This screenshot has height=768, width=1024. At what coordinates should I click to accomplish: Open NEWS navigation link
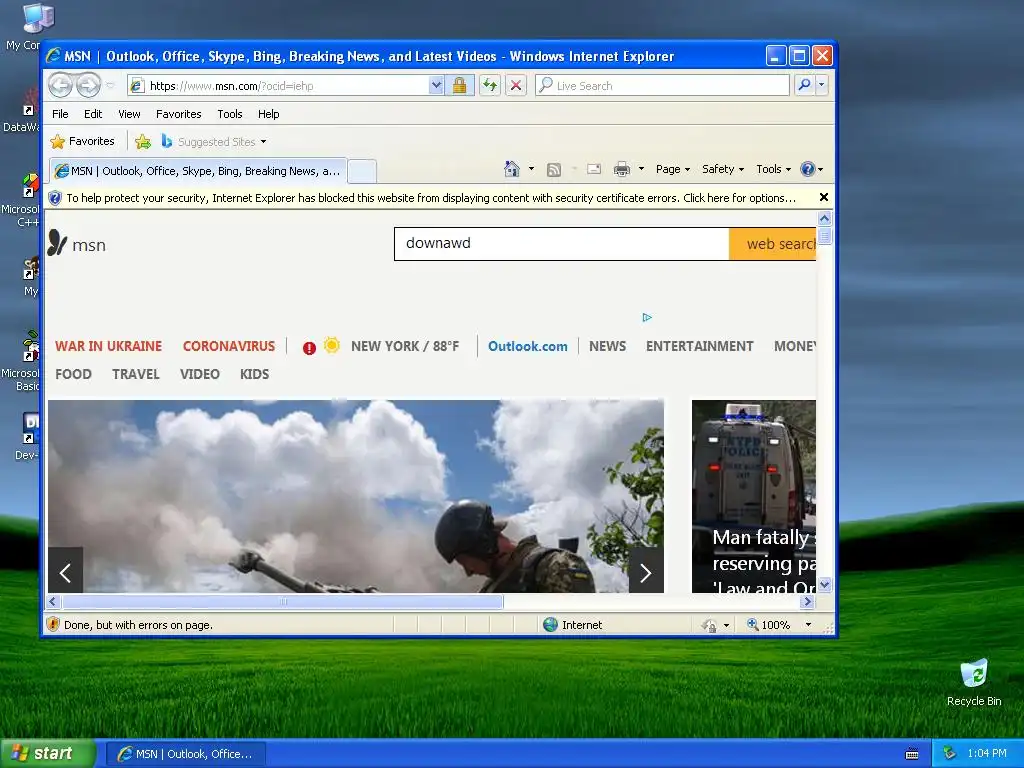tap(607, 346)
